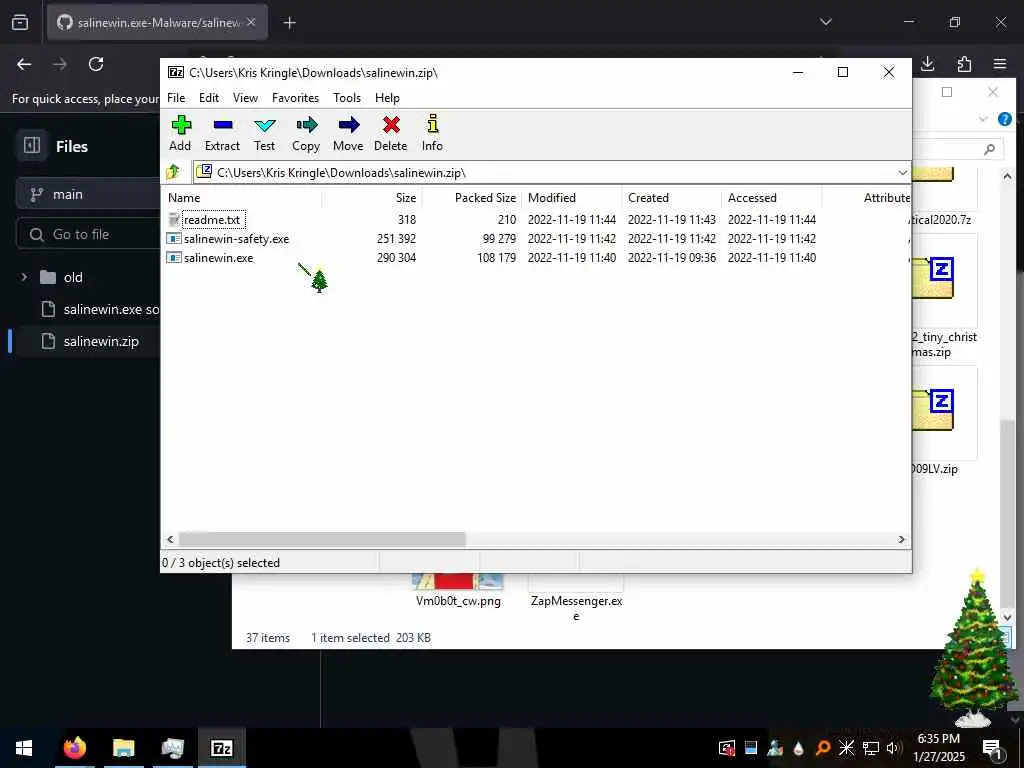1024x768 pixels.
Task: Click the readme.txt file icon
Action: coord(174,219)
